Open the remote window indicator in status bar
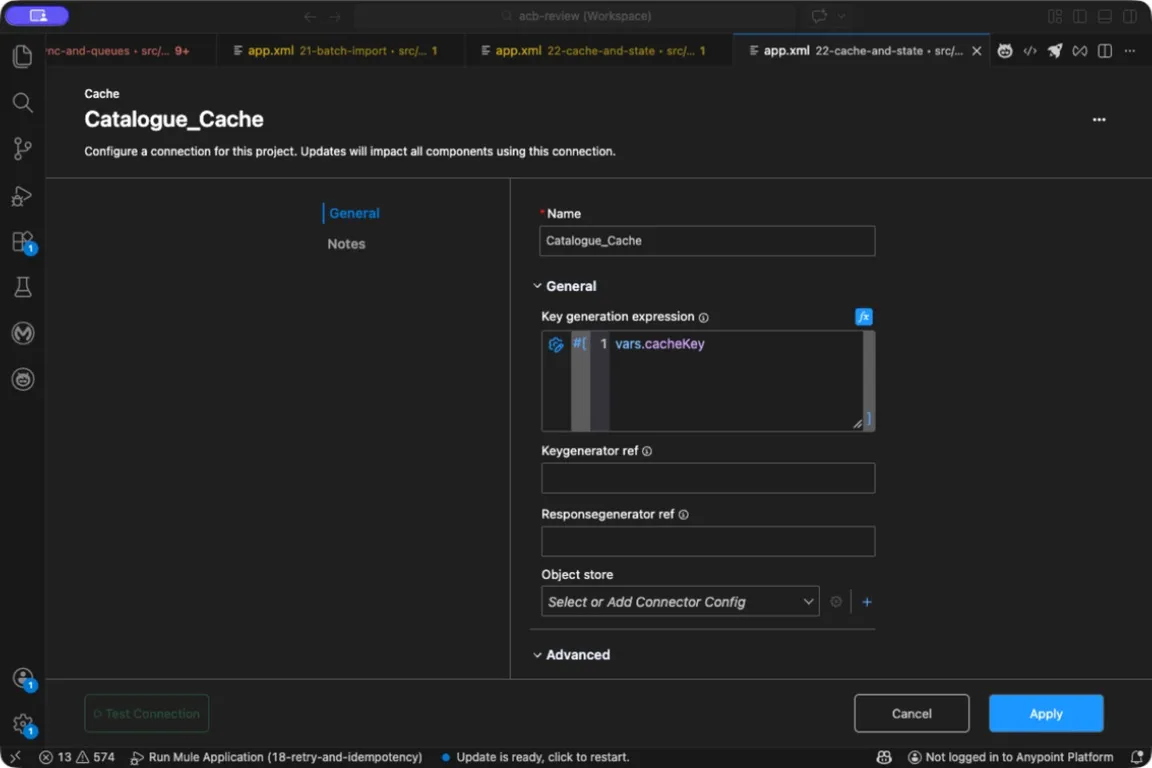Viewport: 1152px width, 768px height. point(15,757)
